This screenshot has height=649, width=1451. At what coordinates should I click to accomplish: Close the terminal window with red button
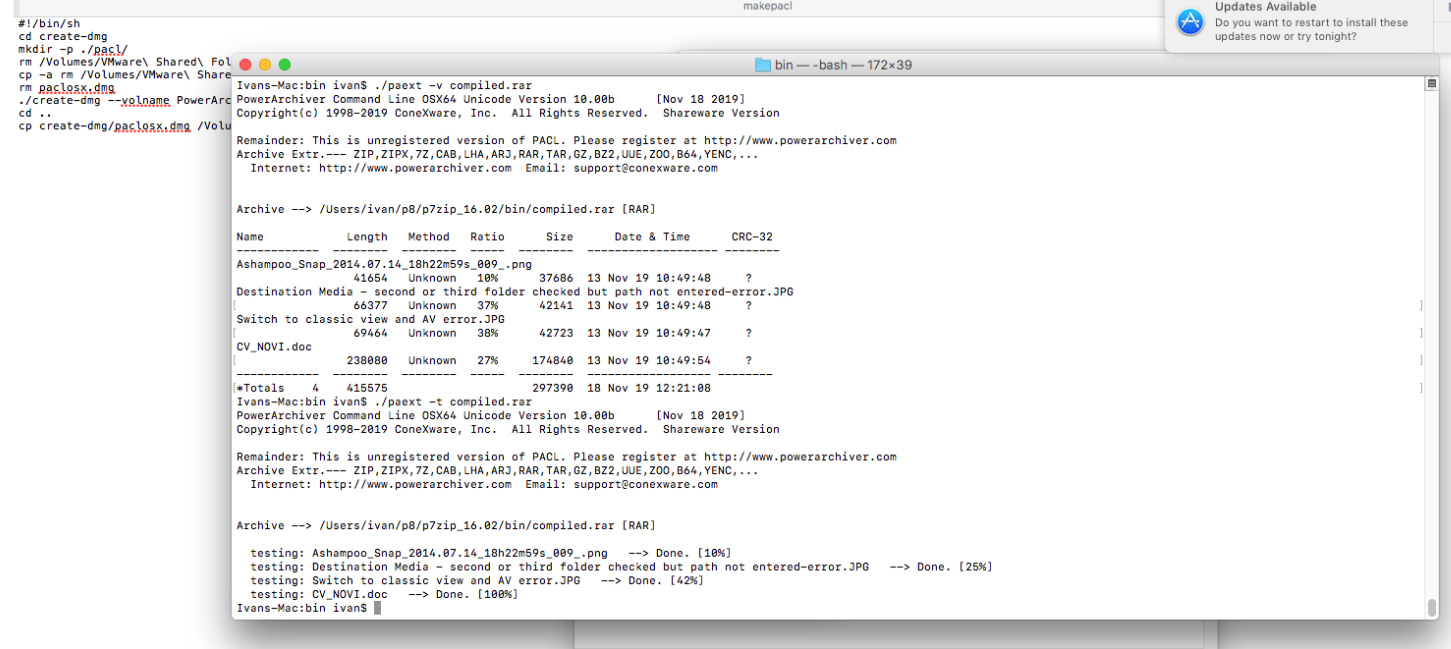click(245, 65)
